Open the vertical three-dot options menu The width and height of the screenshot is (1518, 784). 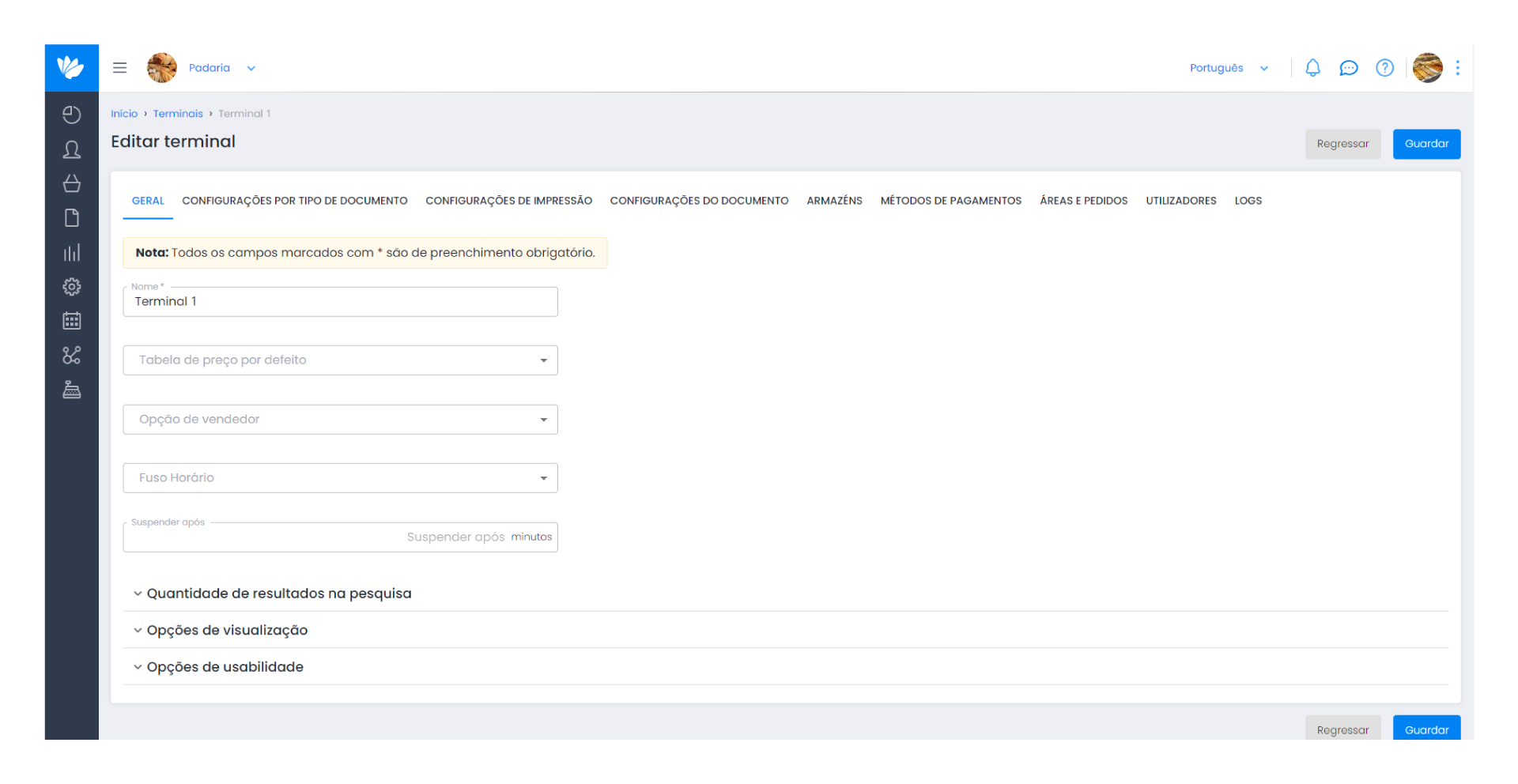pos(1457,68)
